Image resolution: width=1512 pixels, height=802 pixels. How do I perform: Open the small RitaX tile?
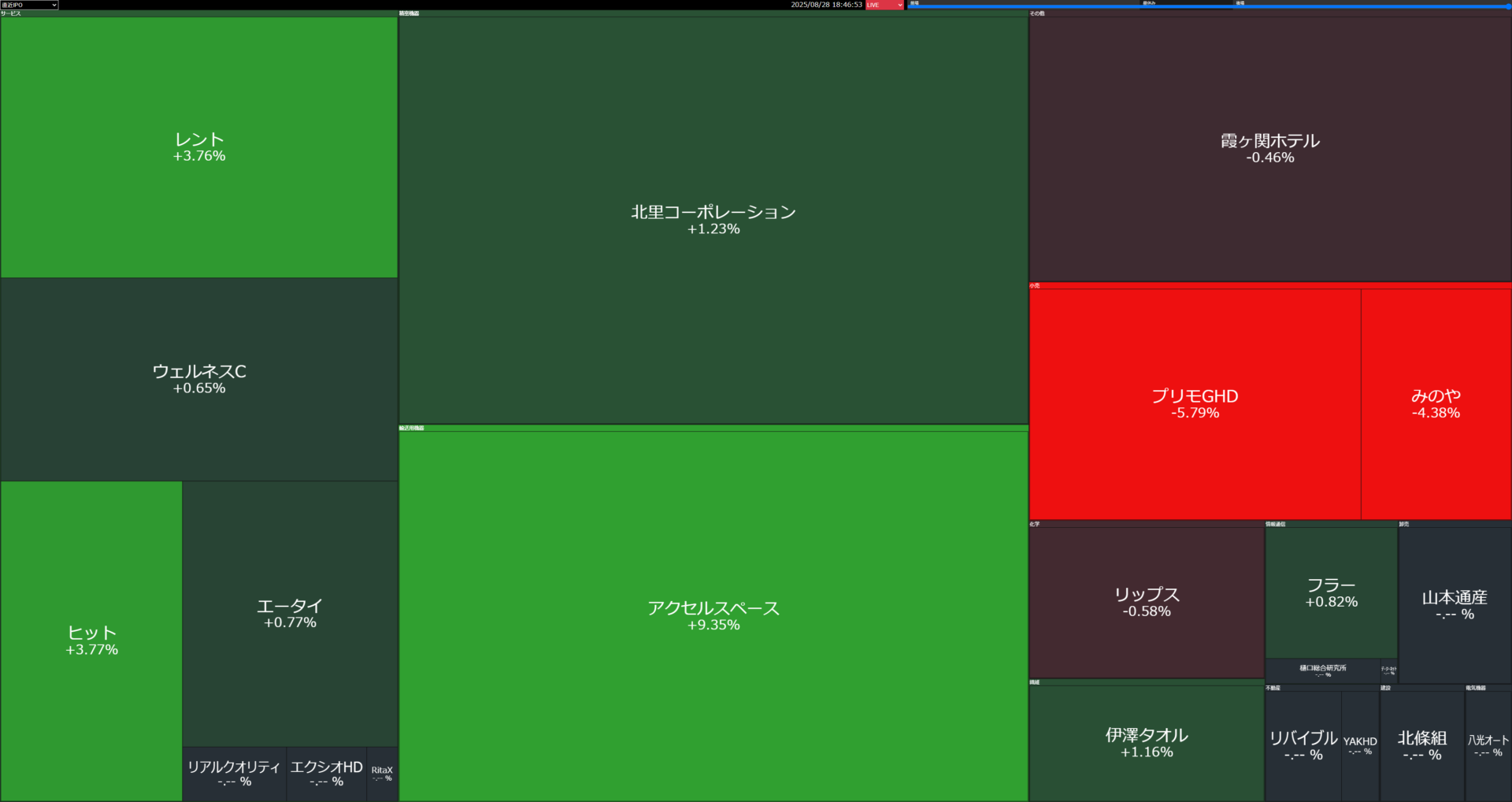tap(382, 774)
